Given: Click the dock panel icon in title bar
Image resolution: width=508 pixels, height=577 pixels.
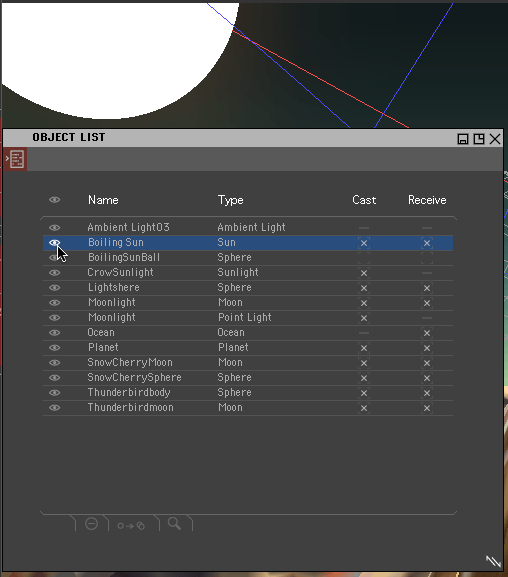Looking at the screenshot, I should click(479, 139).
